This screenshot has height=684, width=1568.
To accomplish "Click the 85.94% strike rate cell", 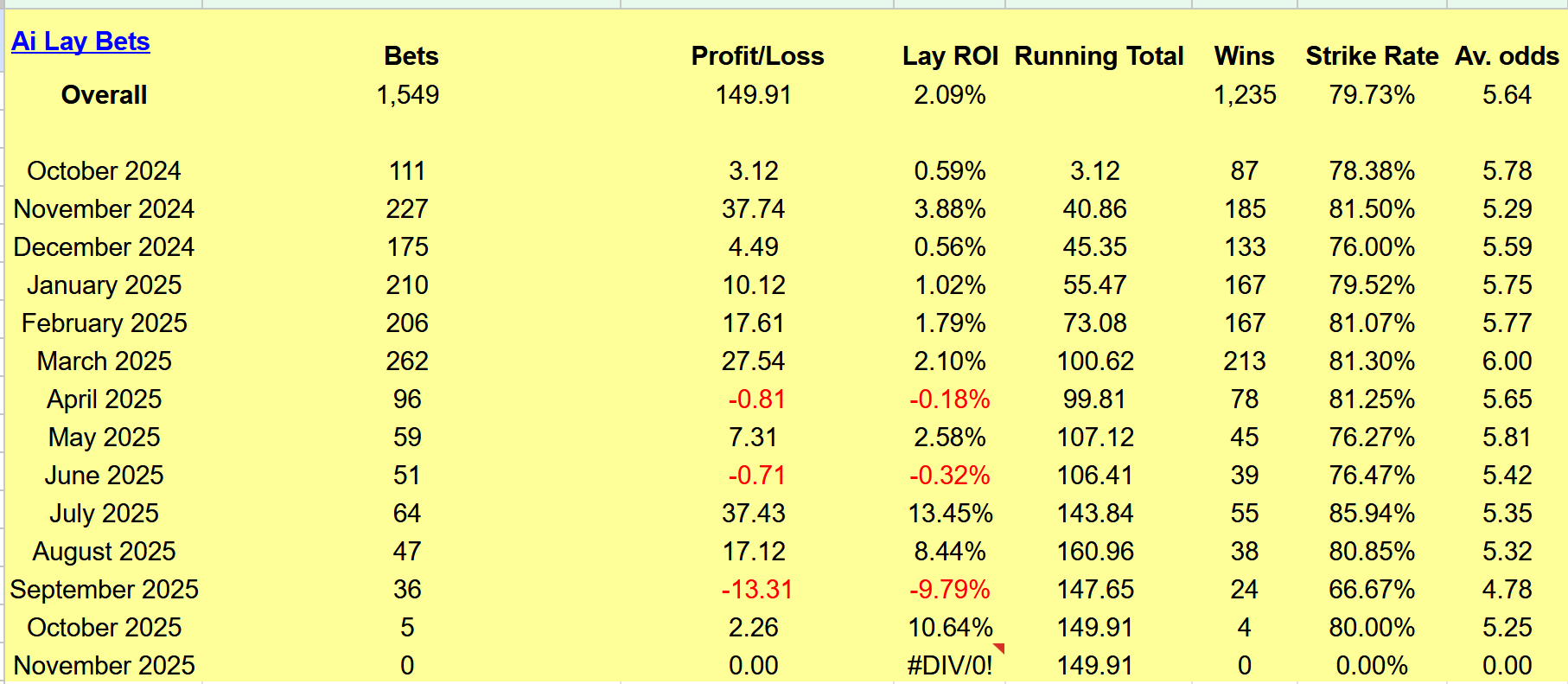I will [1372, 514].
